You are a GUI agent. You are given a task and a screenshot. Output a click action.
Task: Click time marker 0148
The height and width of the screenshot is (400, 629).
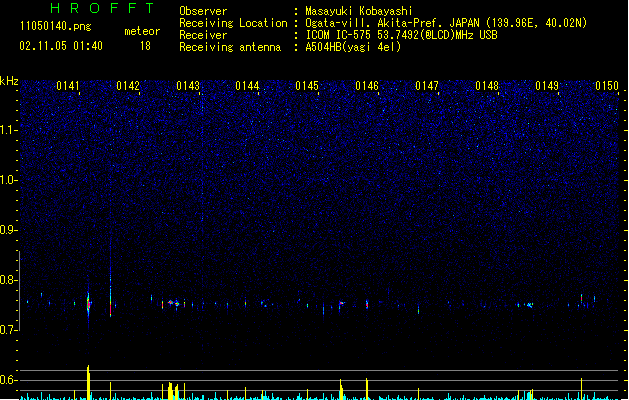coord(487,86)
